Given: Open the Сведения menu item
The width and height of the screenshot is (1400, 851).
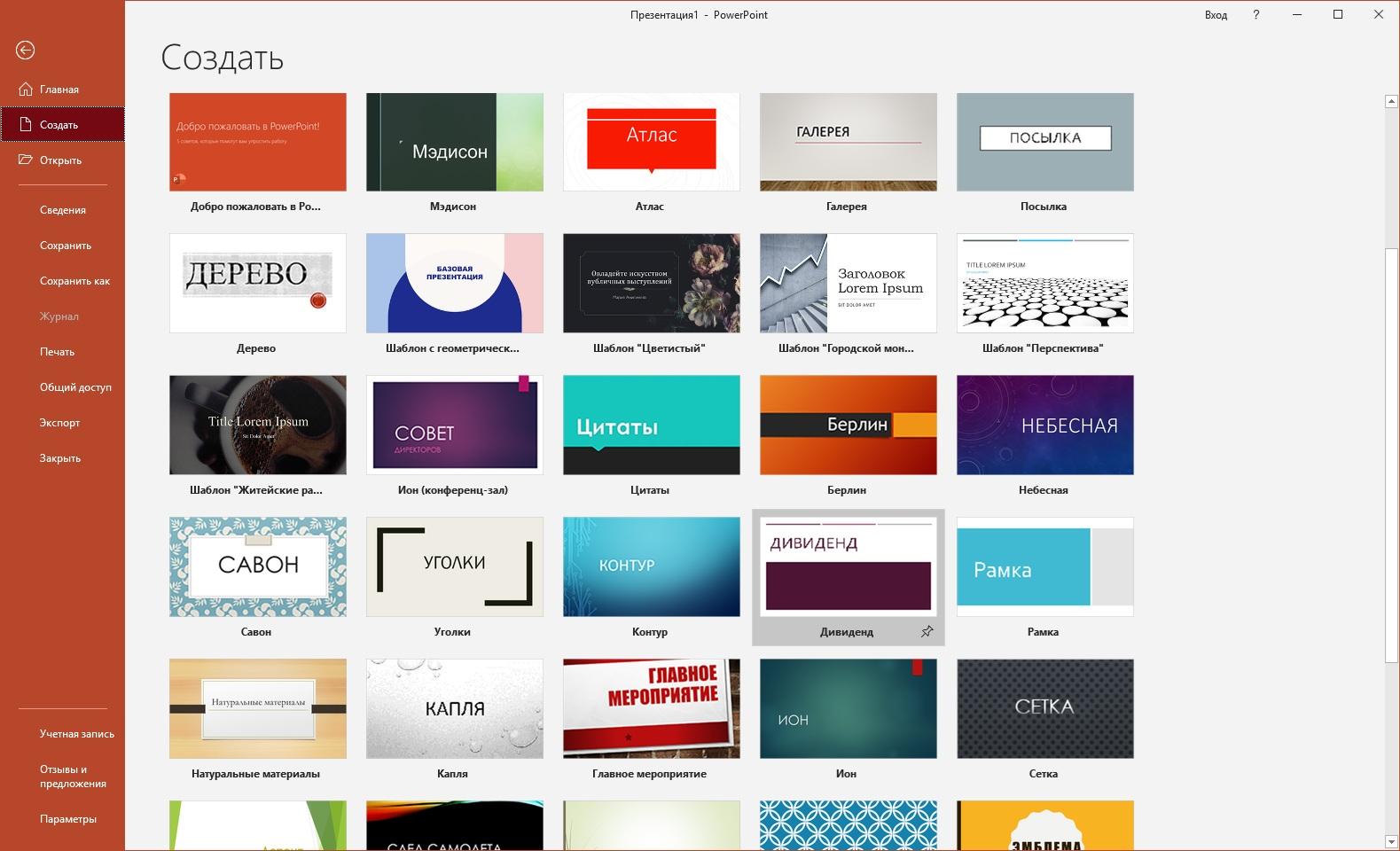Looking at the screenshot, I should [63, 210].
